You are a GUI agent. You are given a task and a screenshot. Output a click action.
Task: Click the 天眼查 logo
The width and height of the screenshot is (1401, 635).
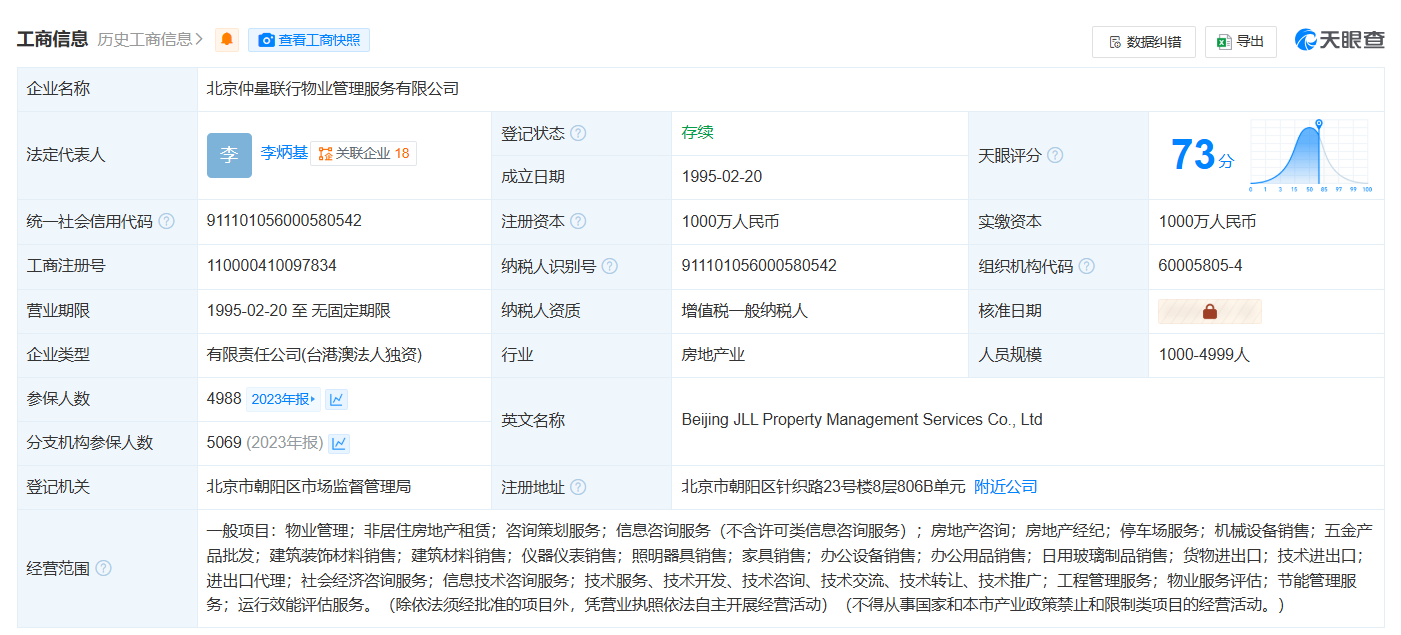coord(1339,40)
